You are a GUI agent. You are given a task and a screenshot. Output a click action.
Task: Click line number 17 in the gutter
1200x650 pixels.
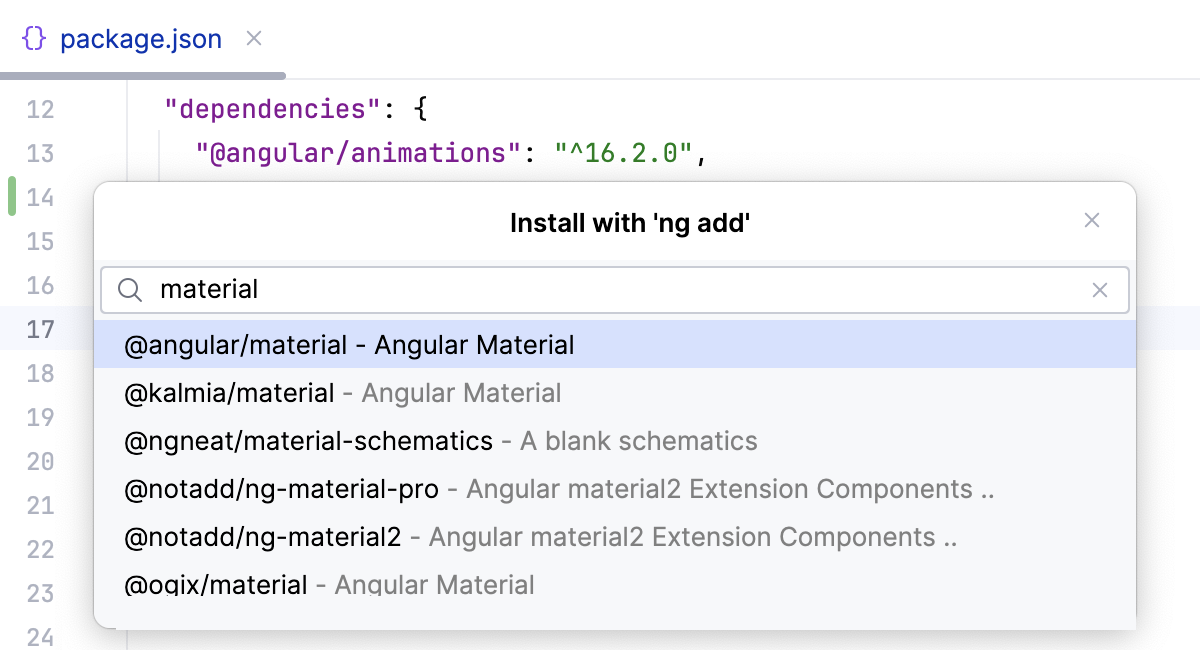click(42, 329)
